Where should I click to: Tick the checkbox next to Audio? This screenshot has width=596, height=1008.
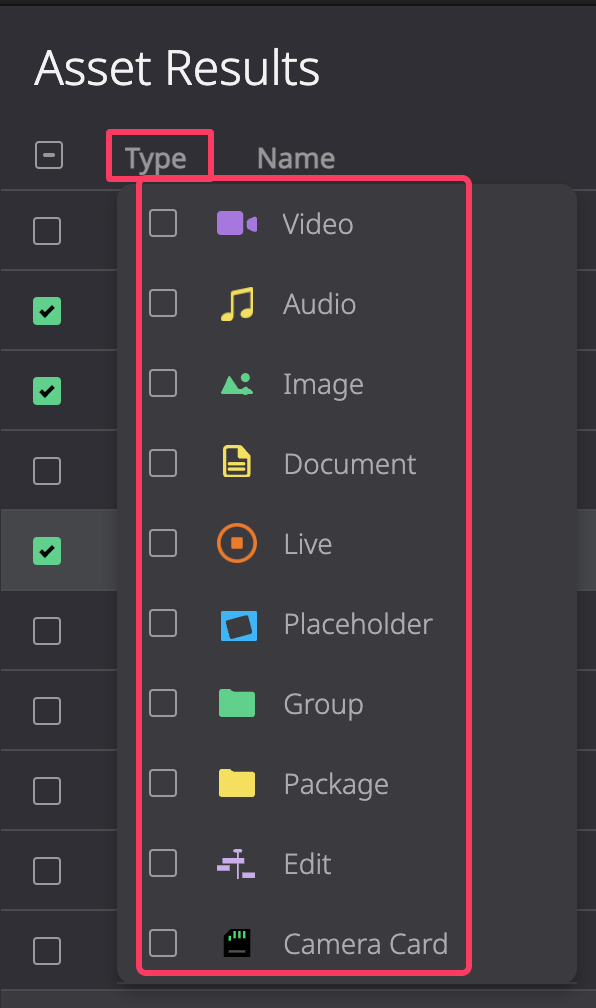[x=163, y=303]
